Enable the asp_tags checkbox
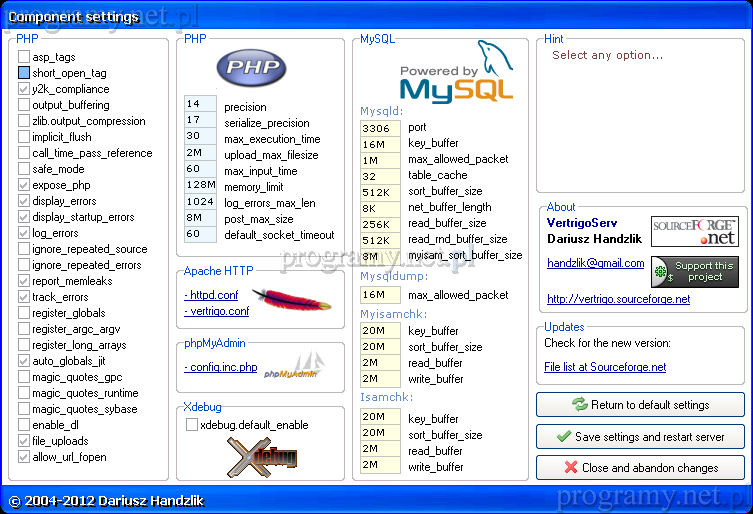Viewport: 753px width, 514px height. pos(24,57)
